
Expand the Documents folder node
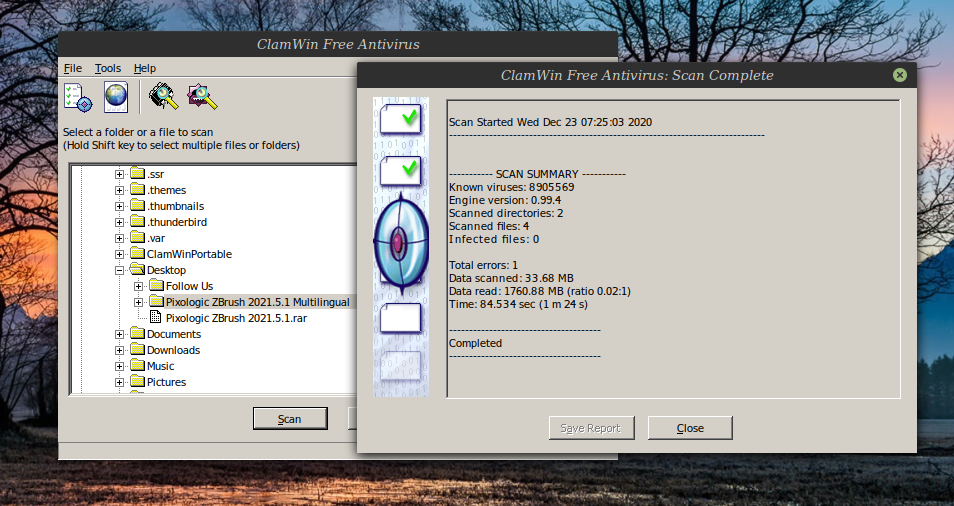pyautogui.click(x=119, y=334)
